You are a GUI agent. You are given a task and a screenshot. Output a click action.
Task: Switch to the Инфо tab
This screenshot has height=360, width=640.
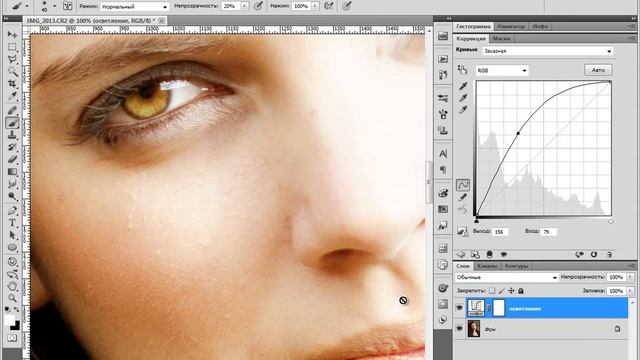pyautogui.click(x=540, y=26)
